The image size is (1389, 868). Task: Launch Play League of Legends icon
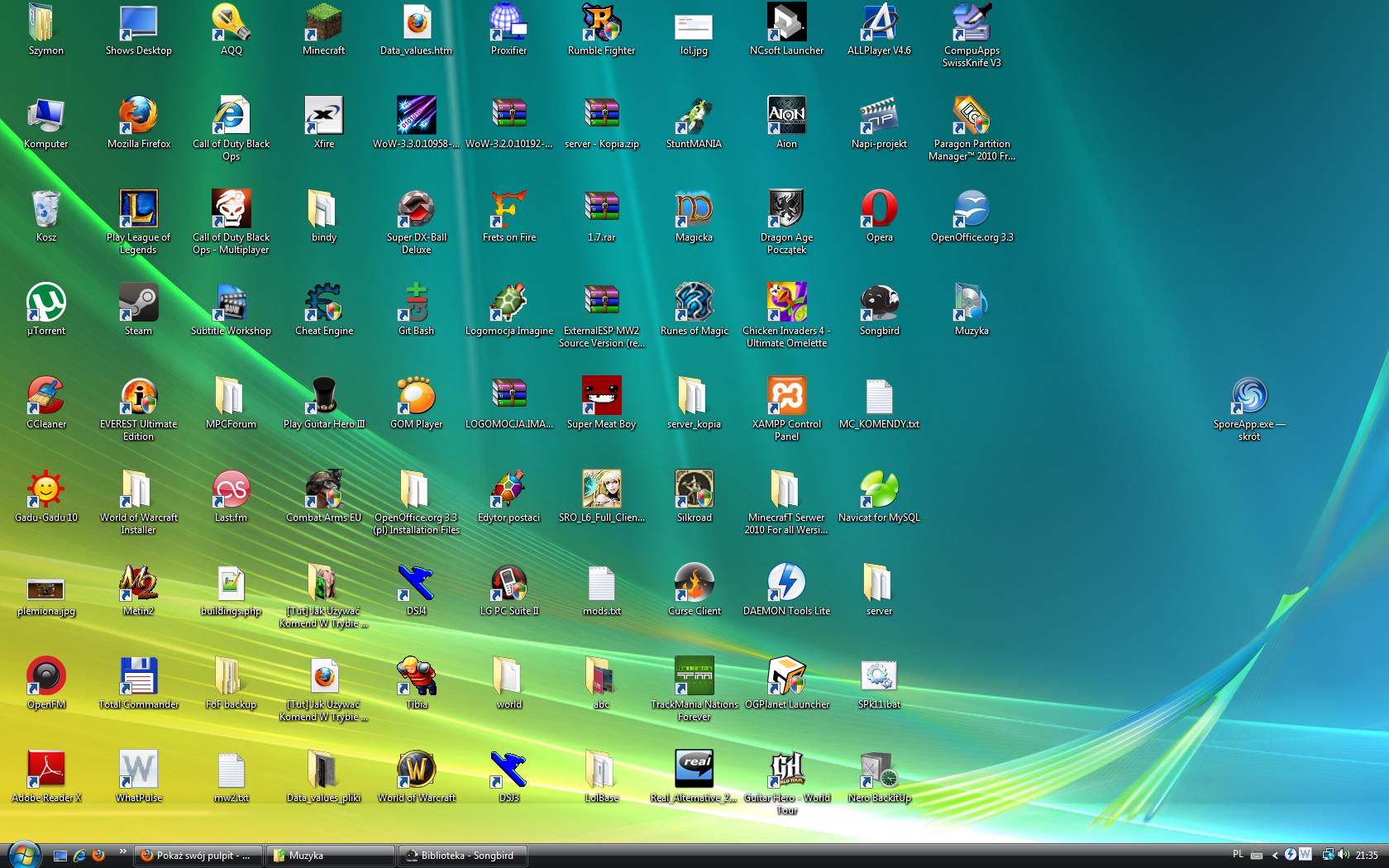[x=139, y=222]
